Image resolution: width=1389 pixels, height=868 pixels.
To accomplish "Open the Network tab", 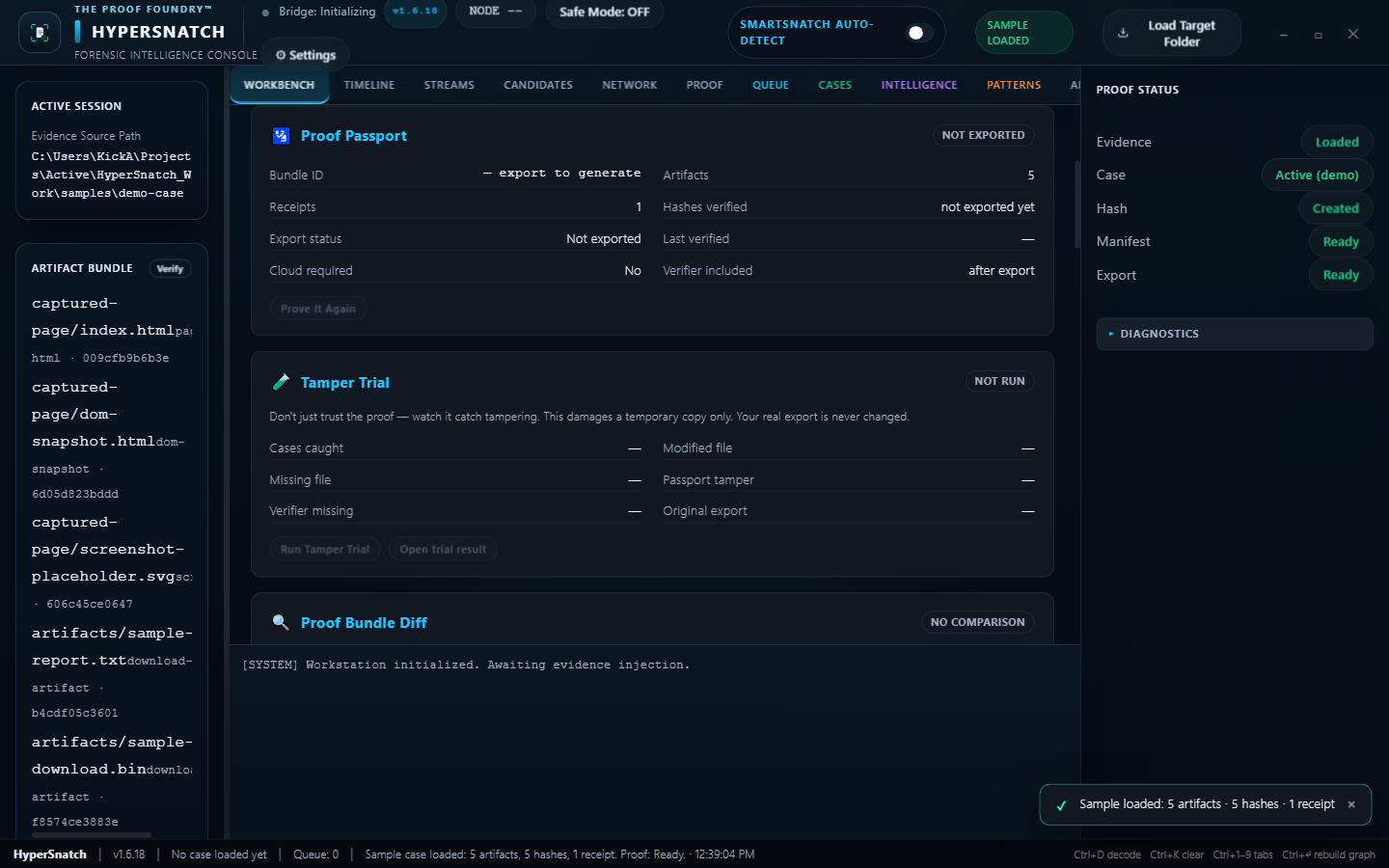I will coord(630,85).
